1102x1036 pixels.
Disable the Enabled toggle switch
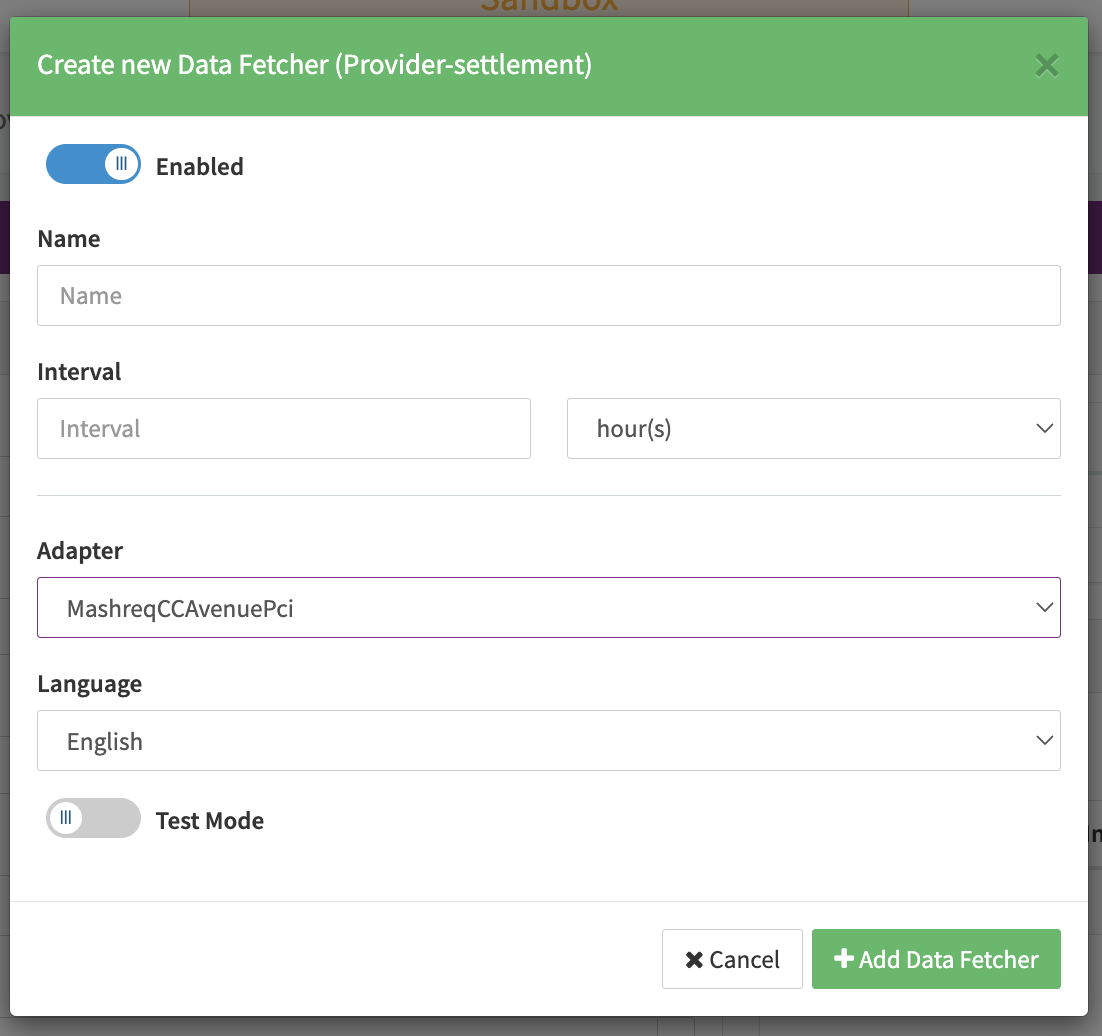[93, 164]
